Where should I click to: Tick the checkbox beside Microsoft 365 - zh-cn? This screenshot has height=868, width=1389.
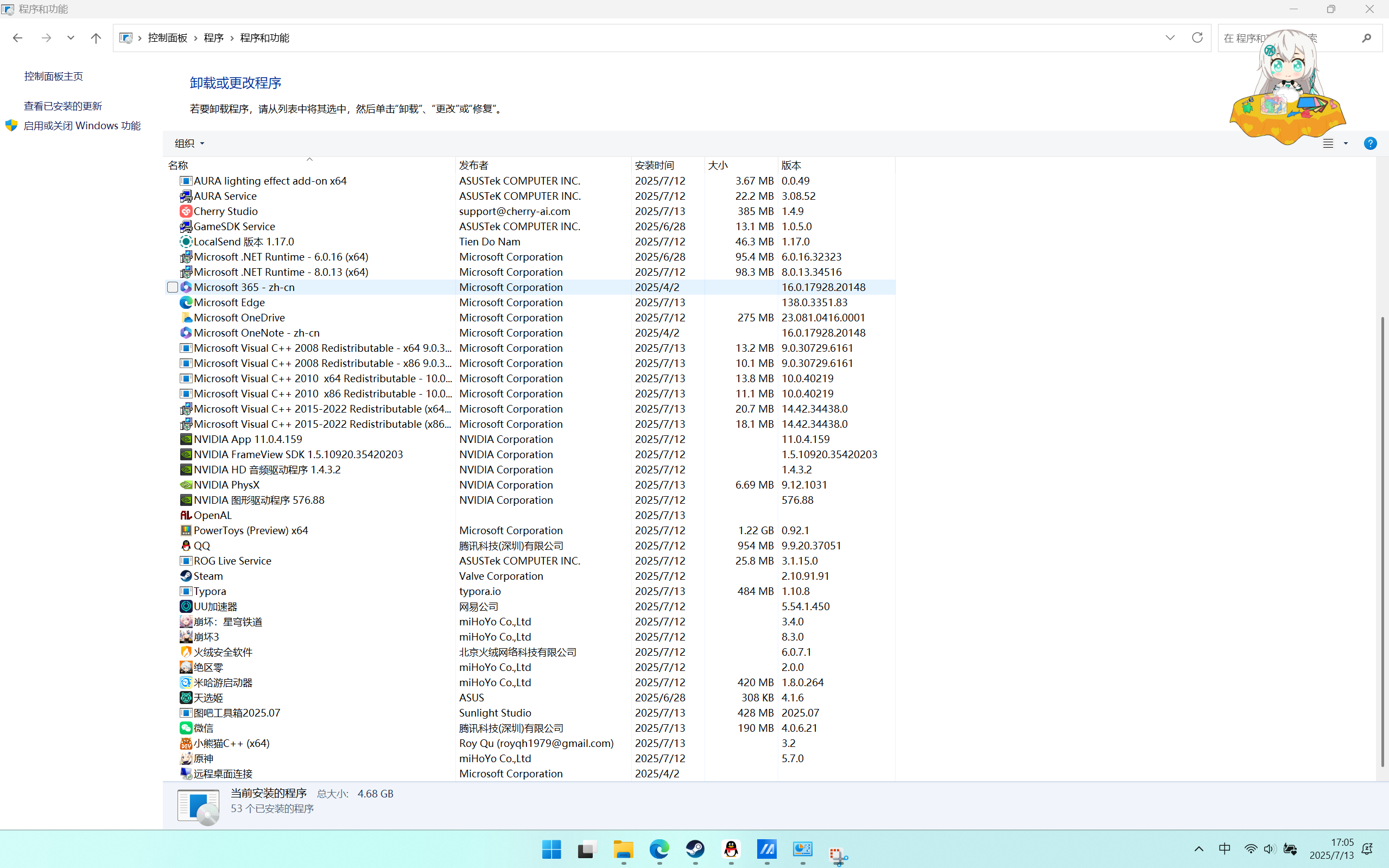coord(172,287)
